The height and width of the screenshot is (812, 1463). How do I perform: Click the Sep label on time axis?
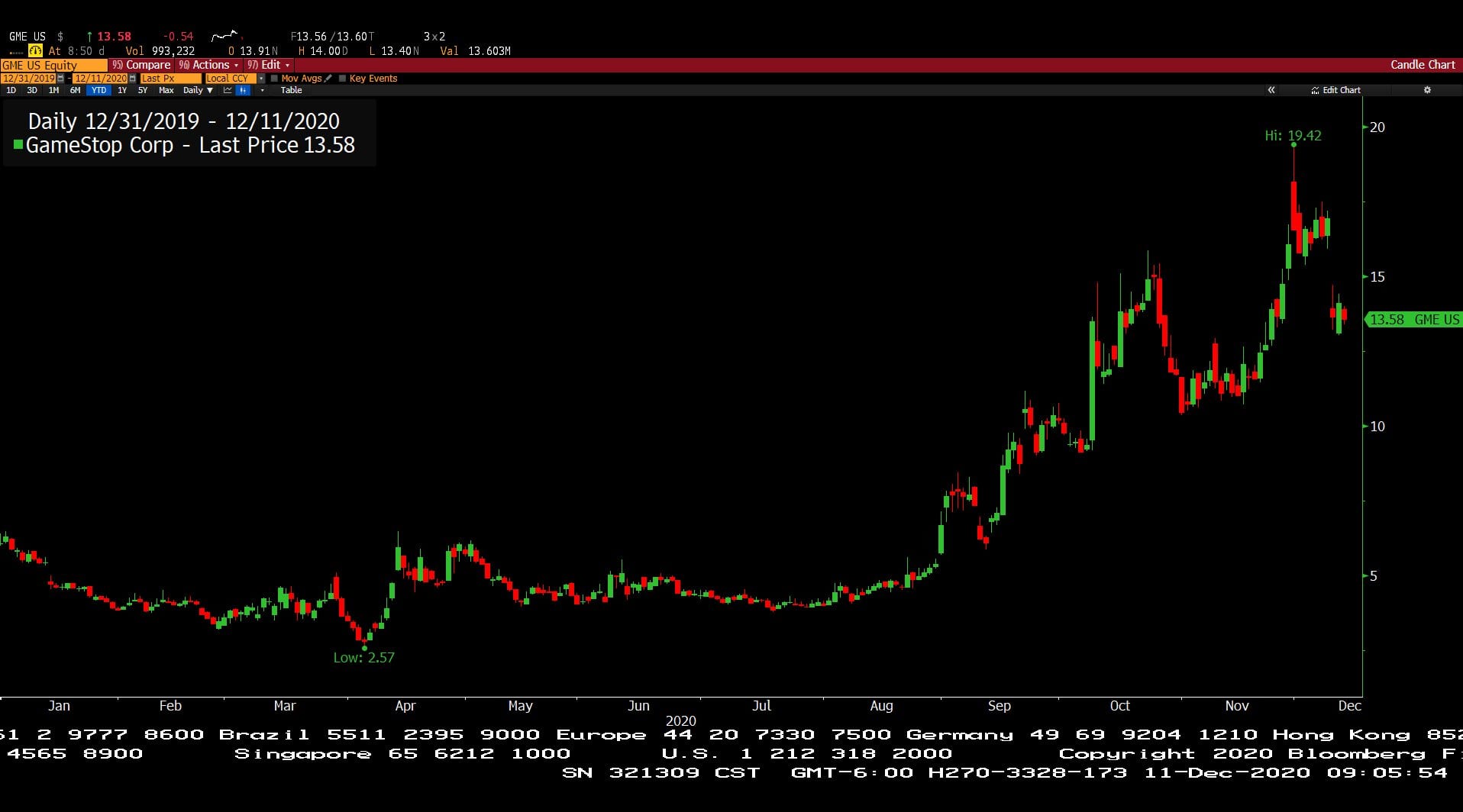point(999,706)
